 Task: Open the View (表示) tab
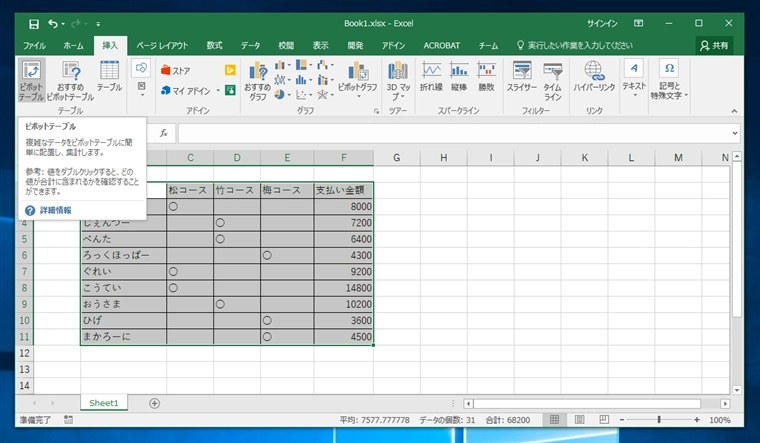tap(320, 46)
